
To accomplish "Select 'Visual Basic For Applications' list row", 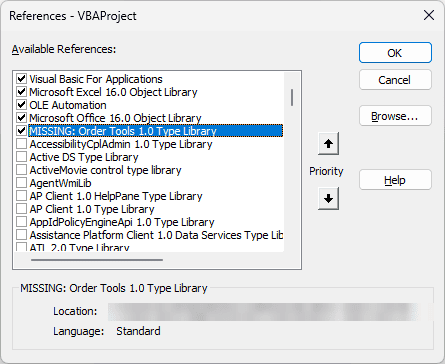I will (x=96, y=79).
